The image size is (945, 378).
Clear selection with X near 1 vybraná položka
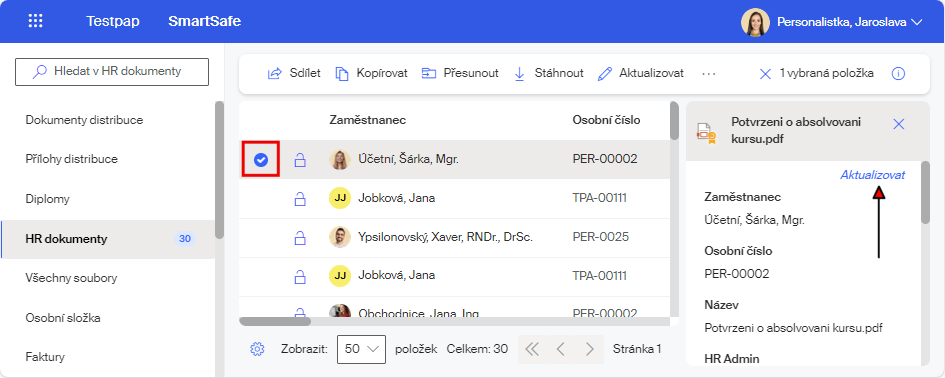(x=765, y=74)
